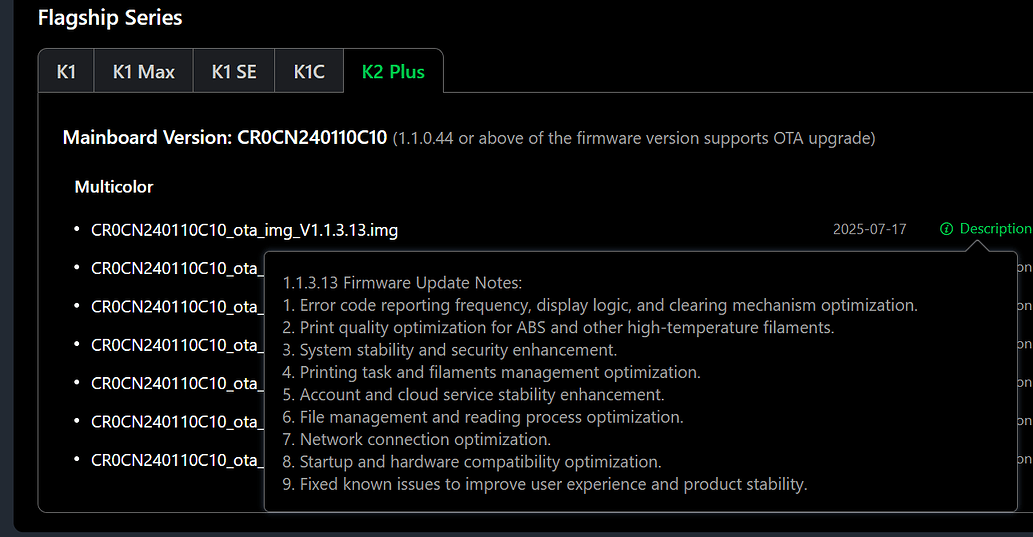
Task: Click the 2025-07-17 release date
Action: [x=869, y=229]
